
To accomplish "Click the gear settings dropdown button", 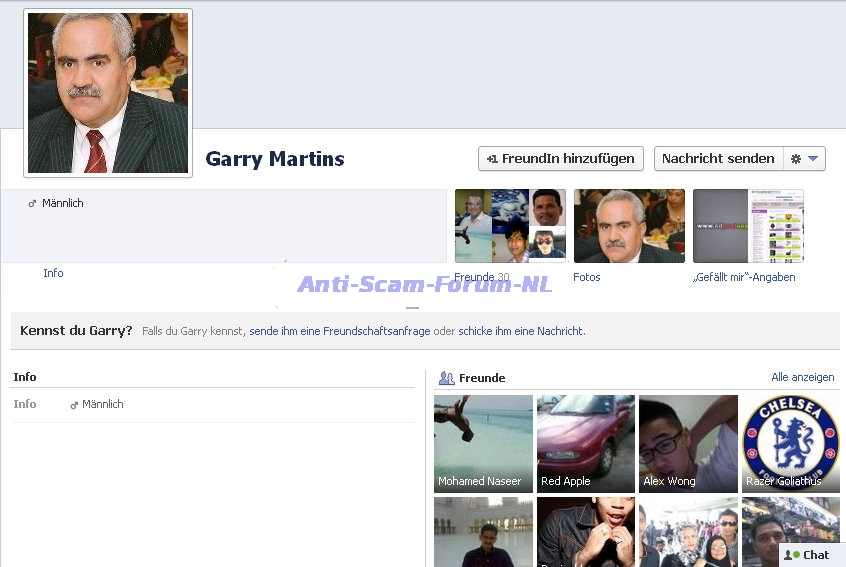I will [804, 159].
